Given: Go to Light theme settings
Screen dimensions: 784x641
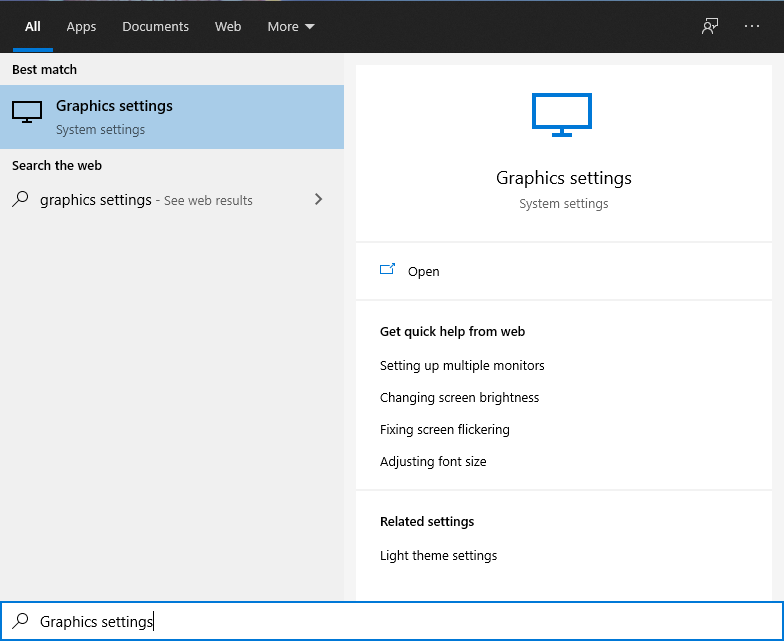Looking at the screenshot, I should click(x=438, y=556).
